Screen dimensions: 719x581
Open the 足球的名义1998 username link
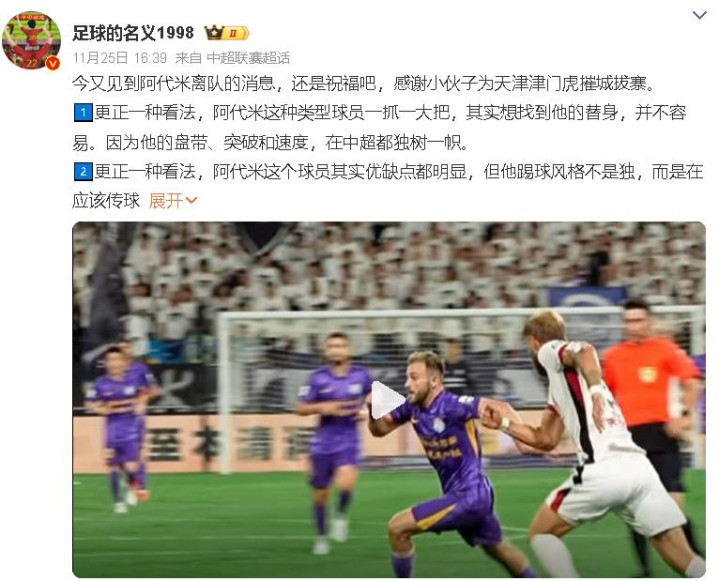coord(133,33)
